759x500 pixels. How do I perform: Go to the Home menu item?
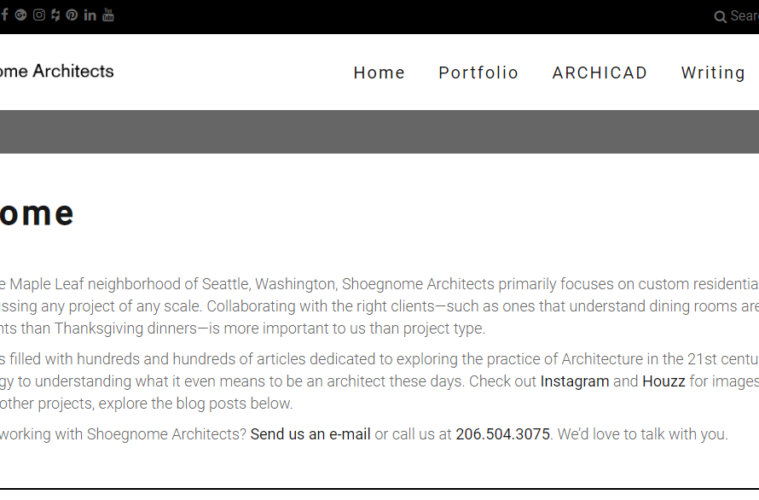[379, 73]
